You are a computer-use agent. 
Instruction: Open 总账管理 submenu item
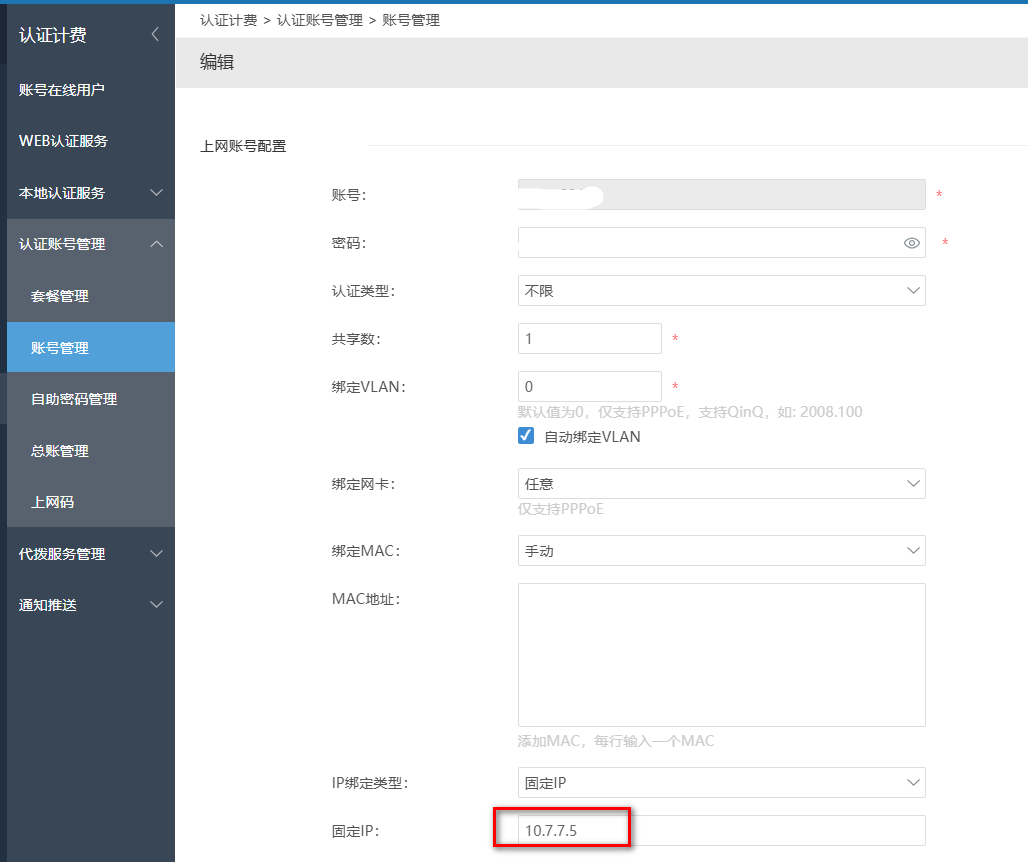point(60,451)
